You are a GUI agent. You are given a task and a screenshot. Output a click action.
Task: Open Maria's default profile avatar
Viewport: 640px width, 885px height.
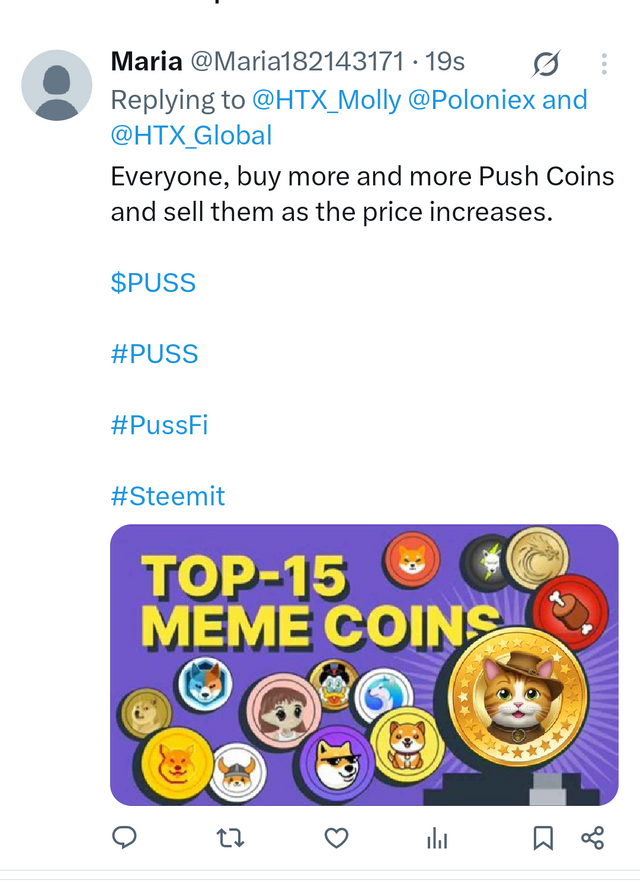[x=56, y=85]
